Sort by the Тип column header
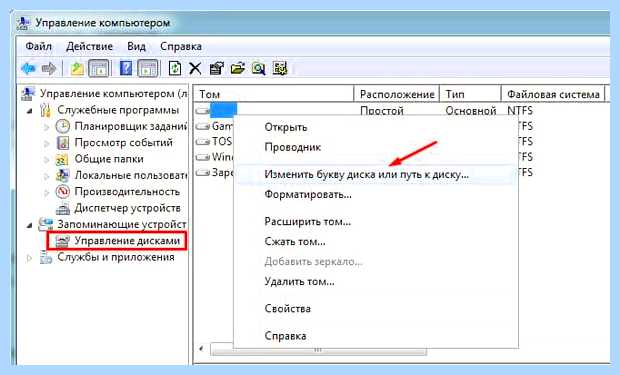This screenshot has height=375, width=620. tap(470, 94)
